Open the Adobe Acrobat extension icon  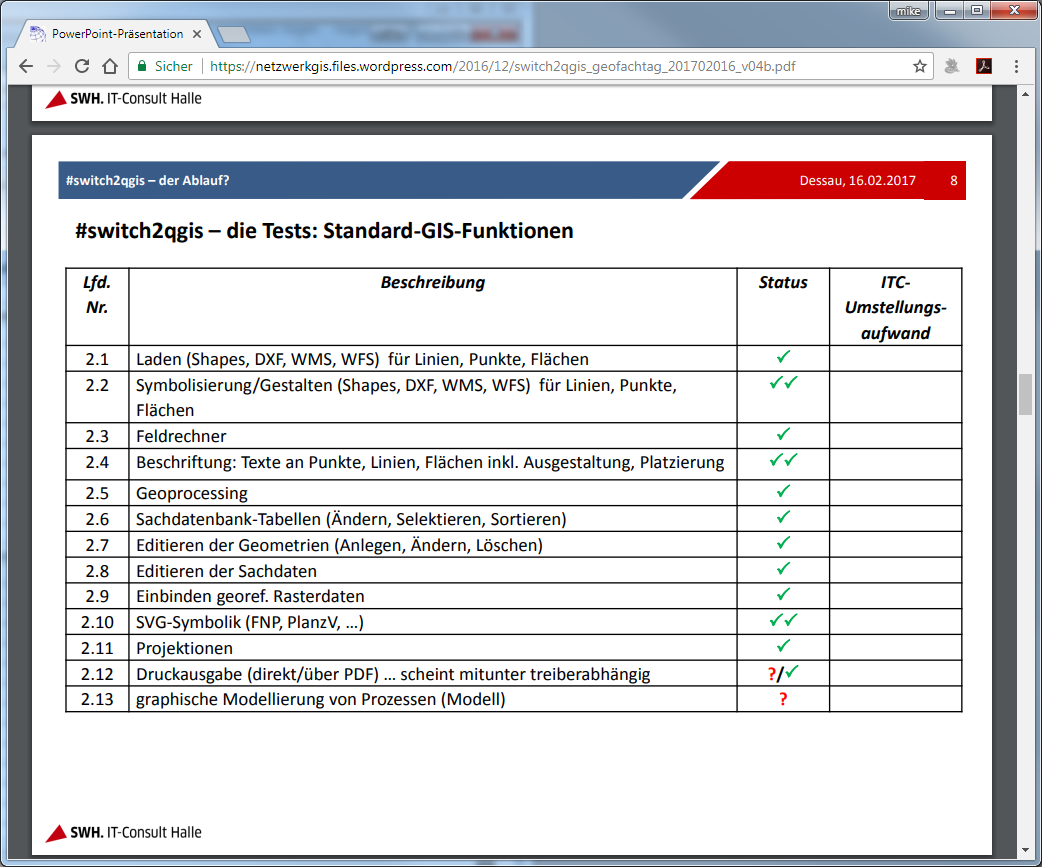tap(984, 66)
